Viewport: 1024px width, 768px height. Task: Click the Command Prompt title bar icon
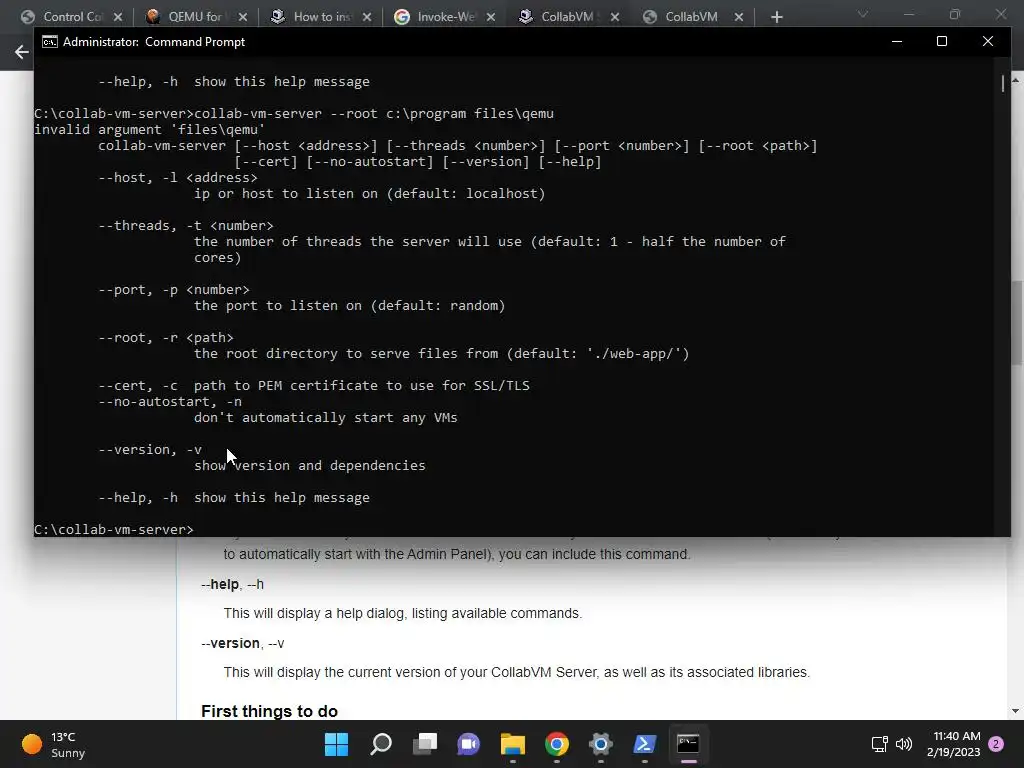click(50, 42)
